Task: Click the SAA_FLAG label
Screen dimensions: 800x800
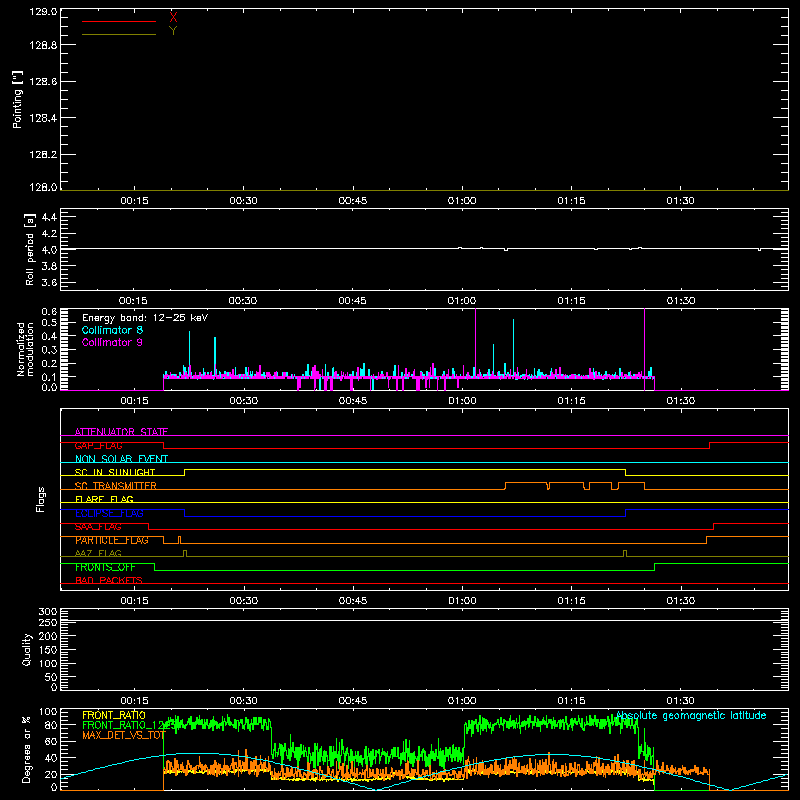Action: tap(98, 527)
